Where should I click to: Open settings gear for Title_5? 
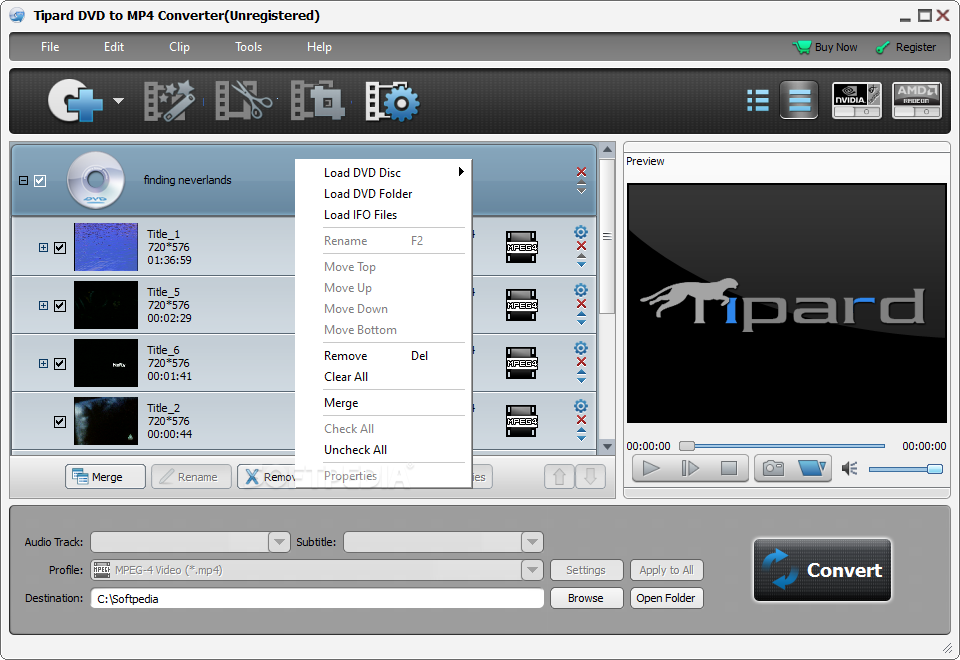pos(581,290)
